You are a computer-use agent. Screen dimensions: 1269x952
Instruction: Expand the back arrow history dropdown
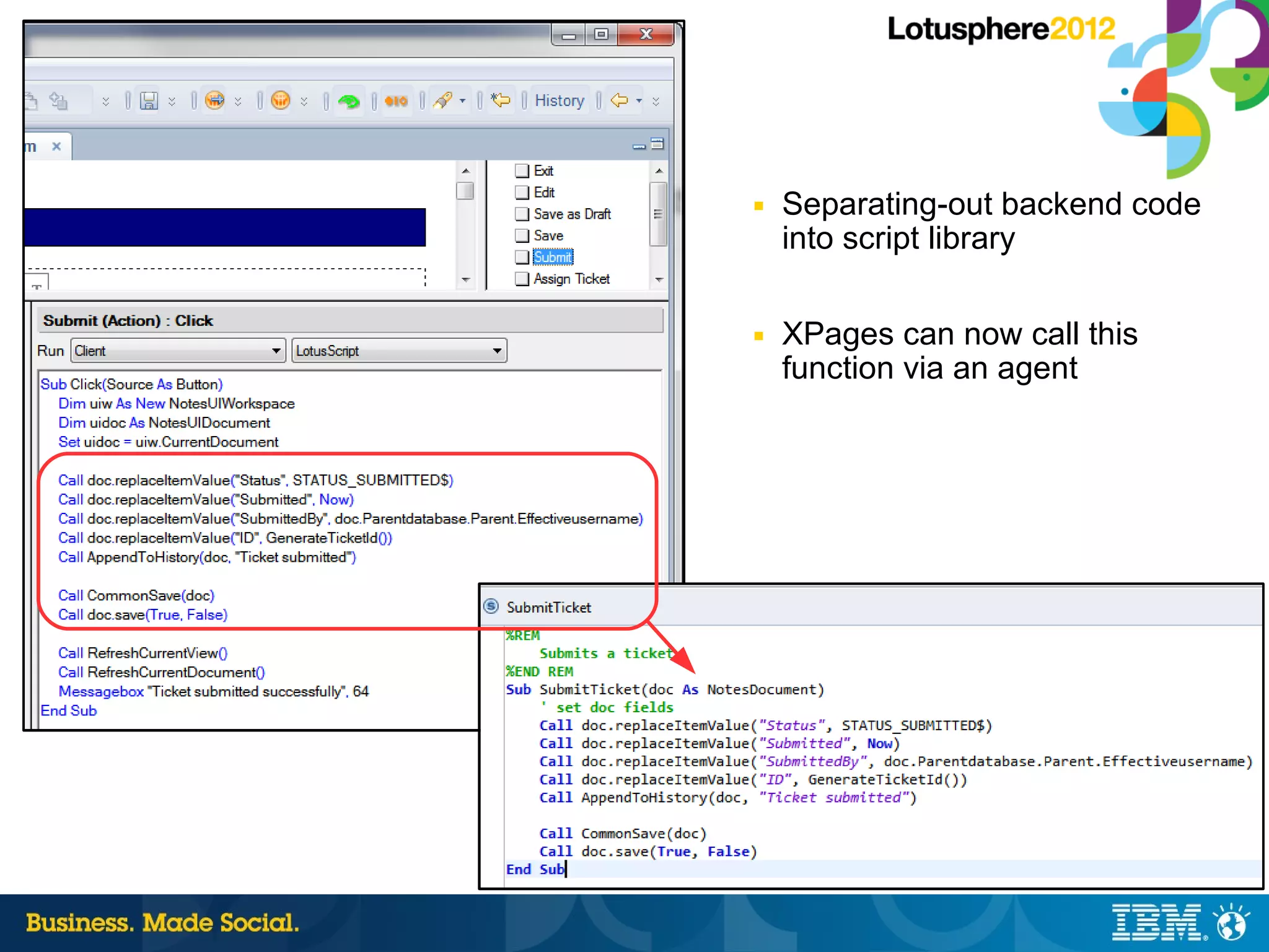coord(639,100)
